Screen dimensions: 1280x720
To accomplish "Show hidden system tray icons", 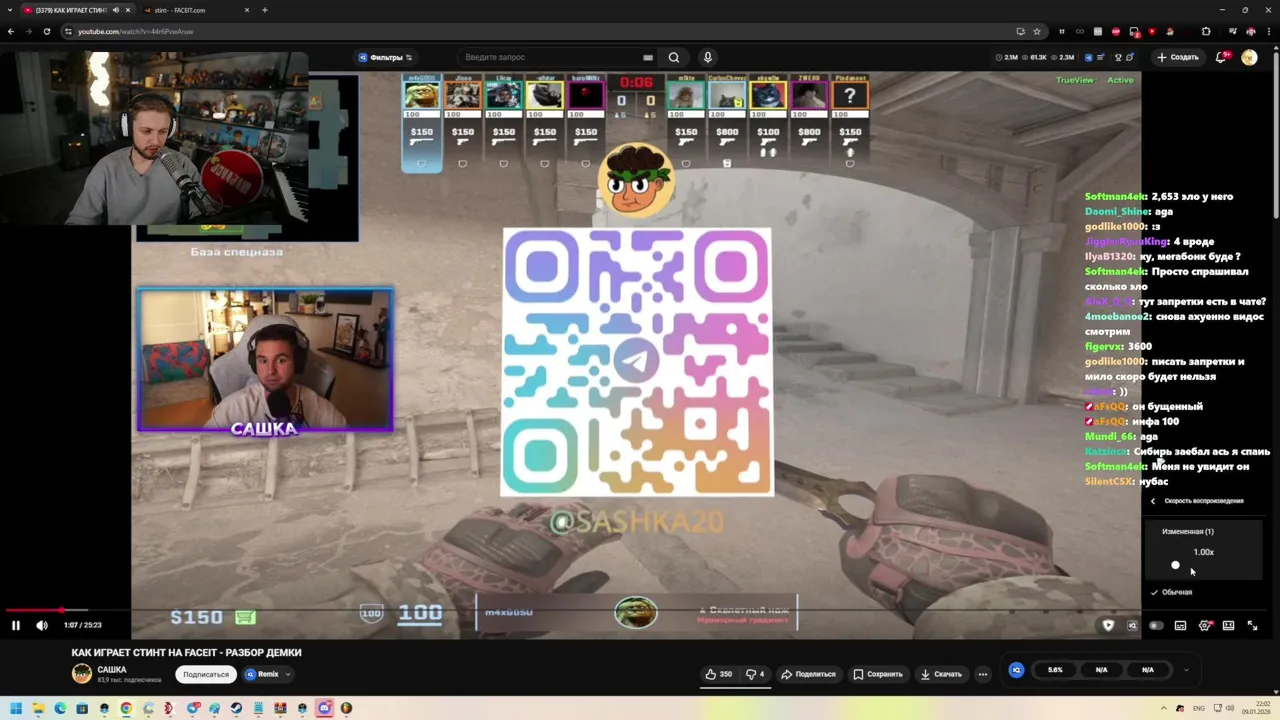I will (x=1164, y=708).
